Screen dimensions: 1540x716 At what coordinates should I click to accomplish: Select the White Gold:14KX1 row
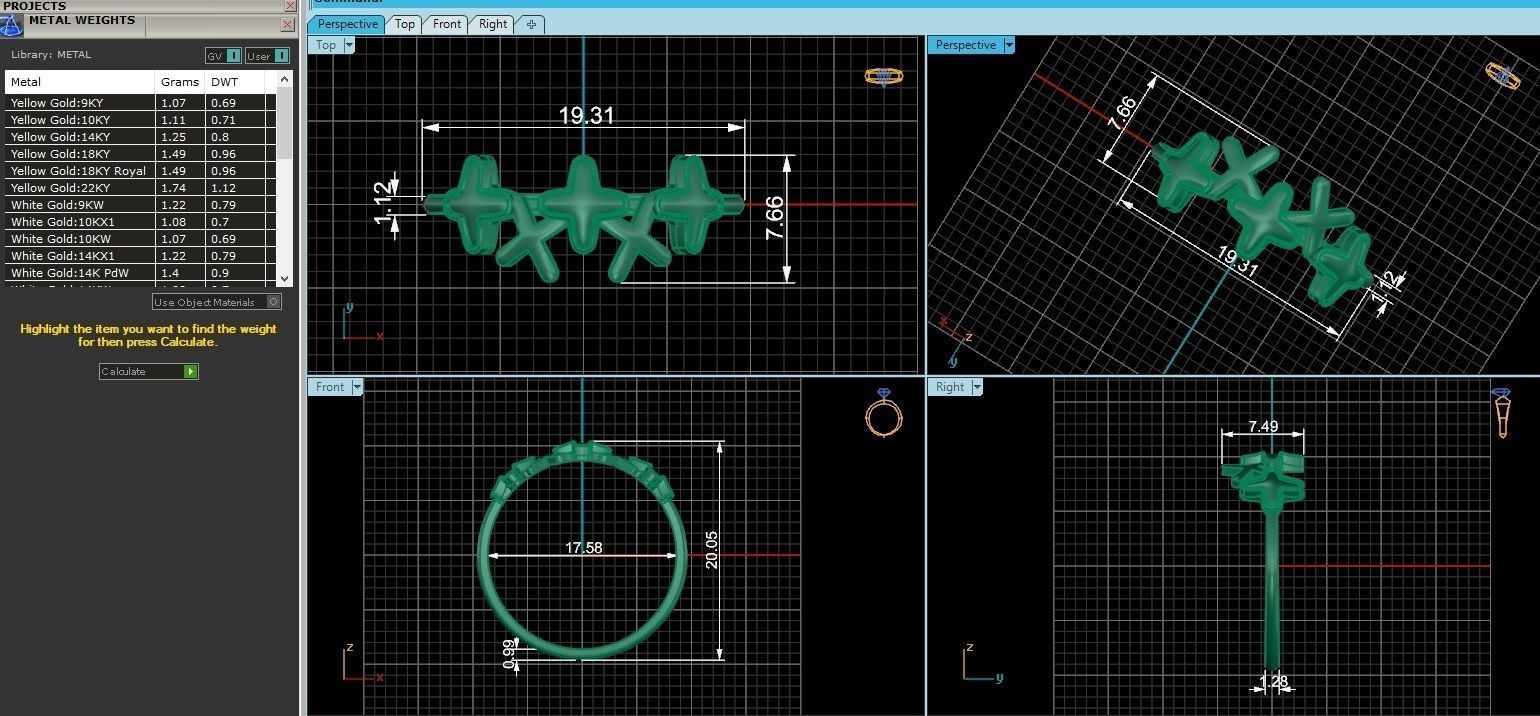[x=140, y=256]
